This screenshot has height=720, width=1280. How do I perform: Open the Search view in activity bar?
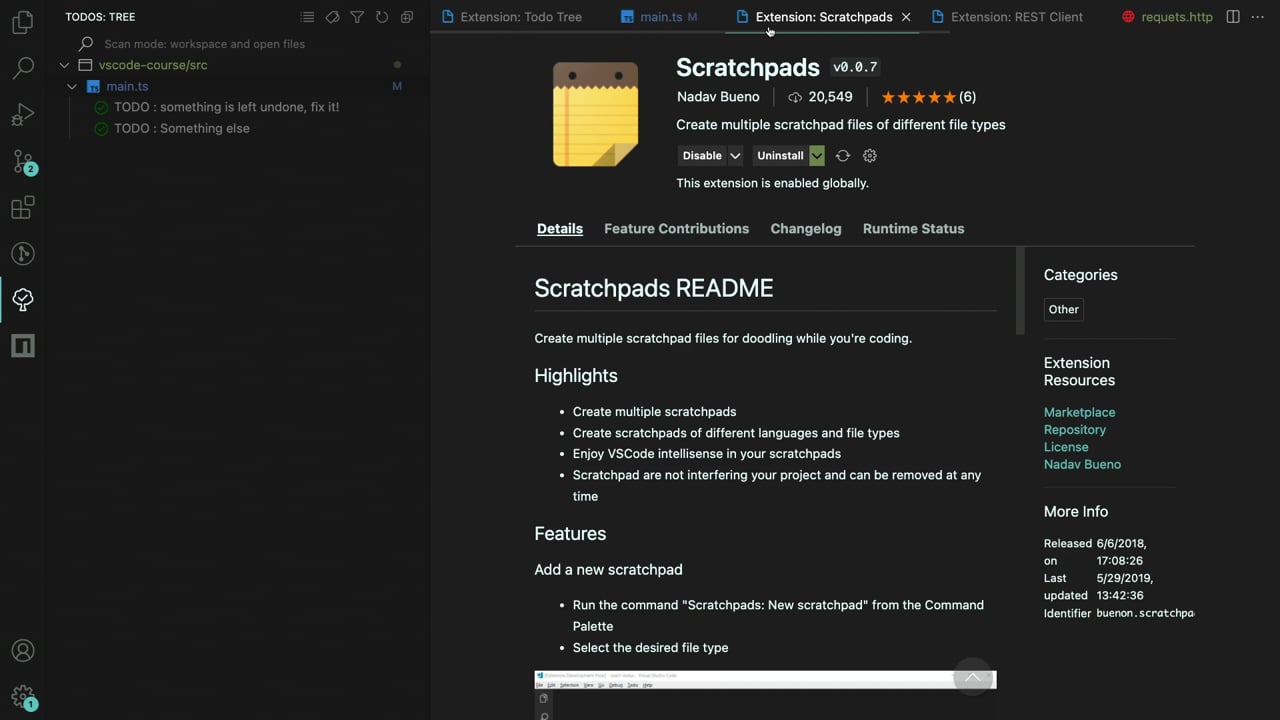tap(22, 68)
